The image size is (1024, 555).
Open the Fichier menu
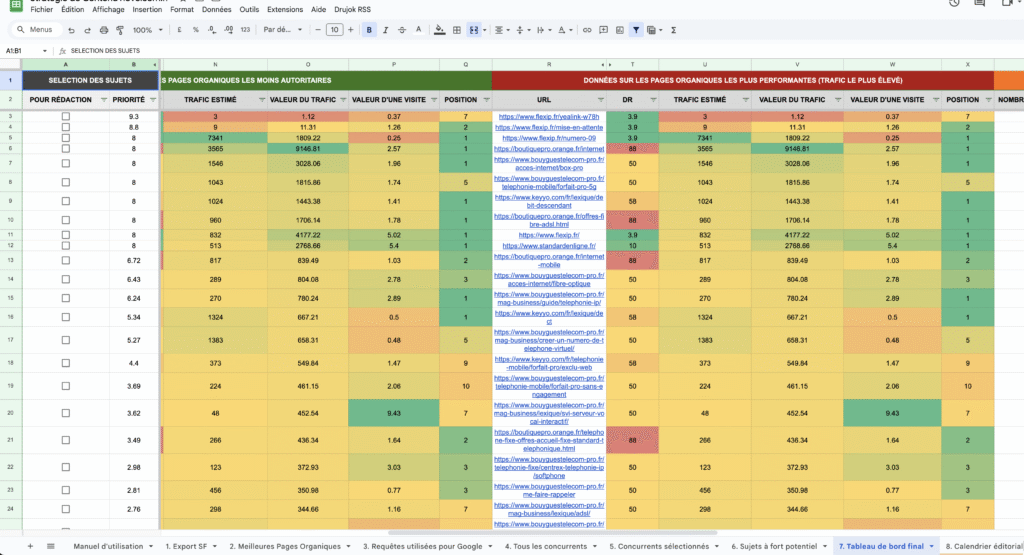pos(42,10)
